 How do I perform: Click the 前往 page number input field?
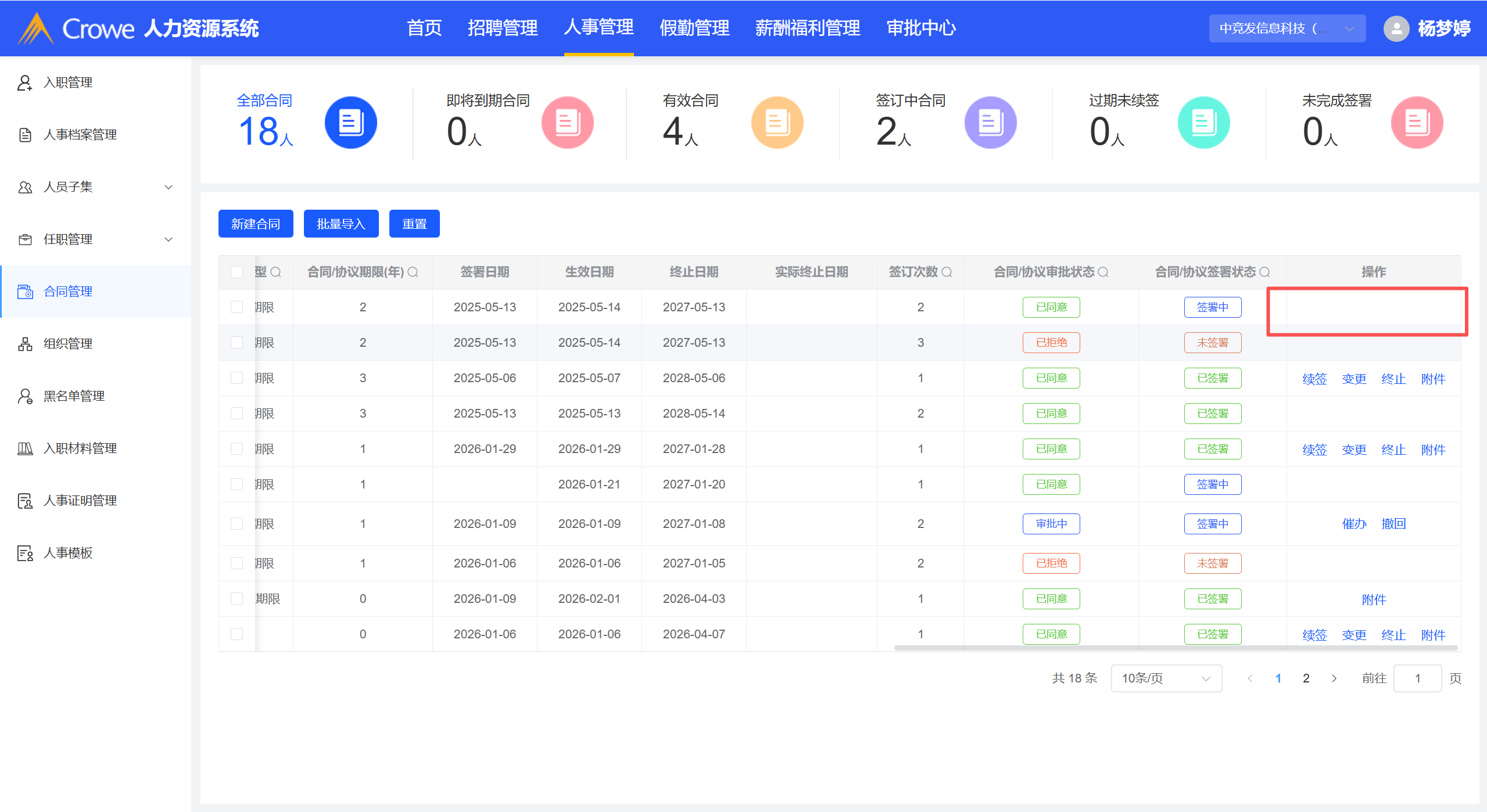click(x=1417, y=678)
